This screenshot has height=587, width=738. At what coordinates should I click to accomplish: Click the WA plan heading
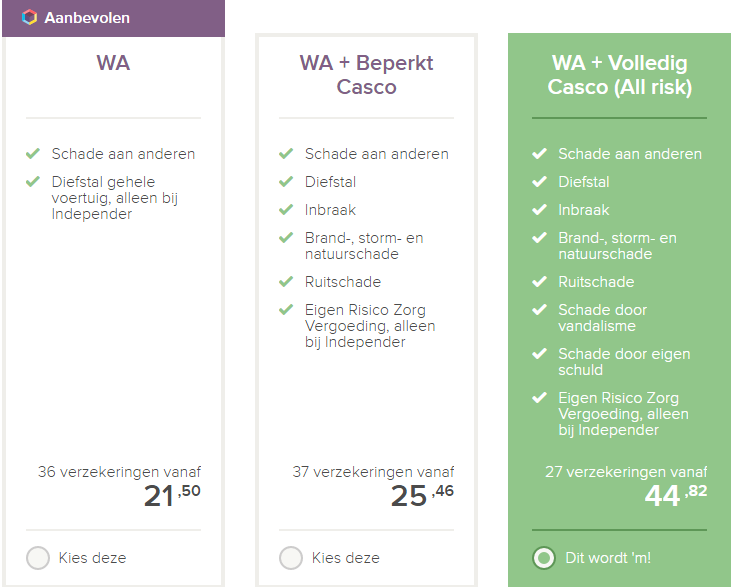(113, 63)
